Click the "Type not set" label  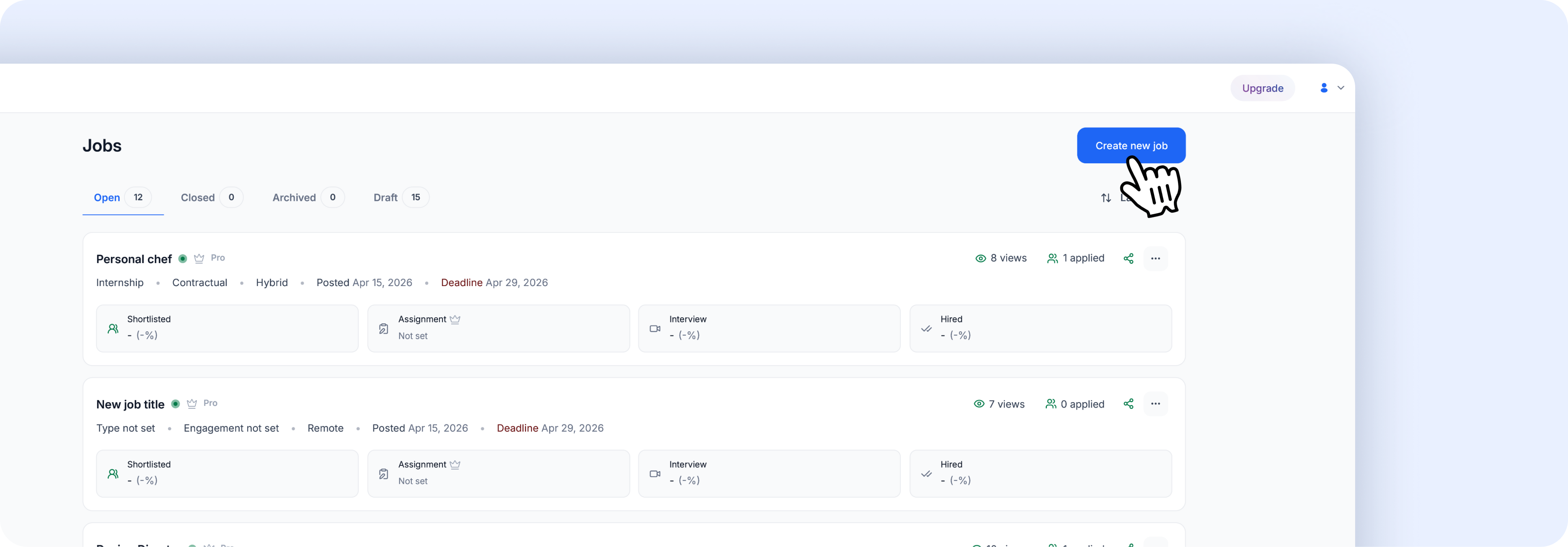pyautogui.click(x=125, y=428)
